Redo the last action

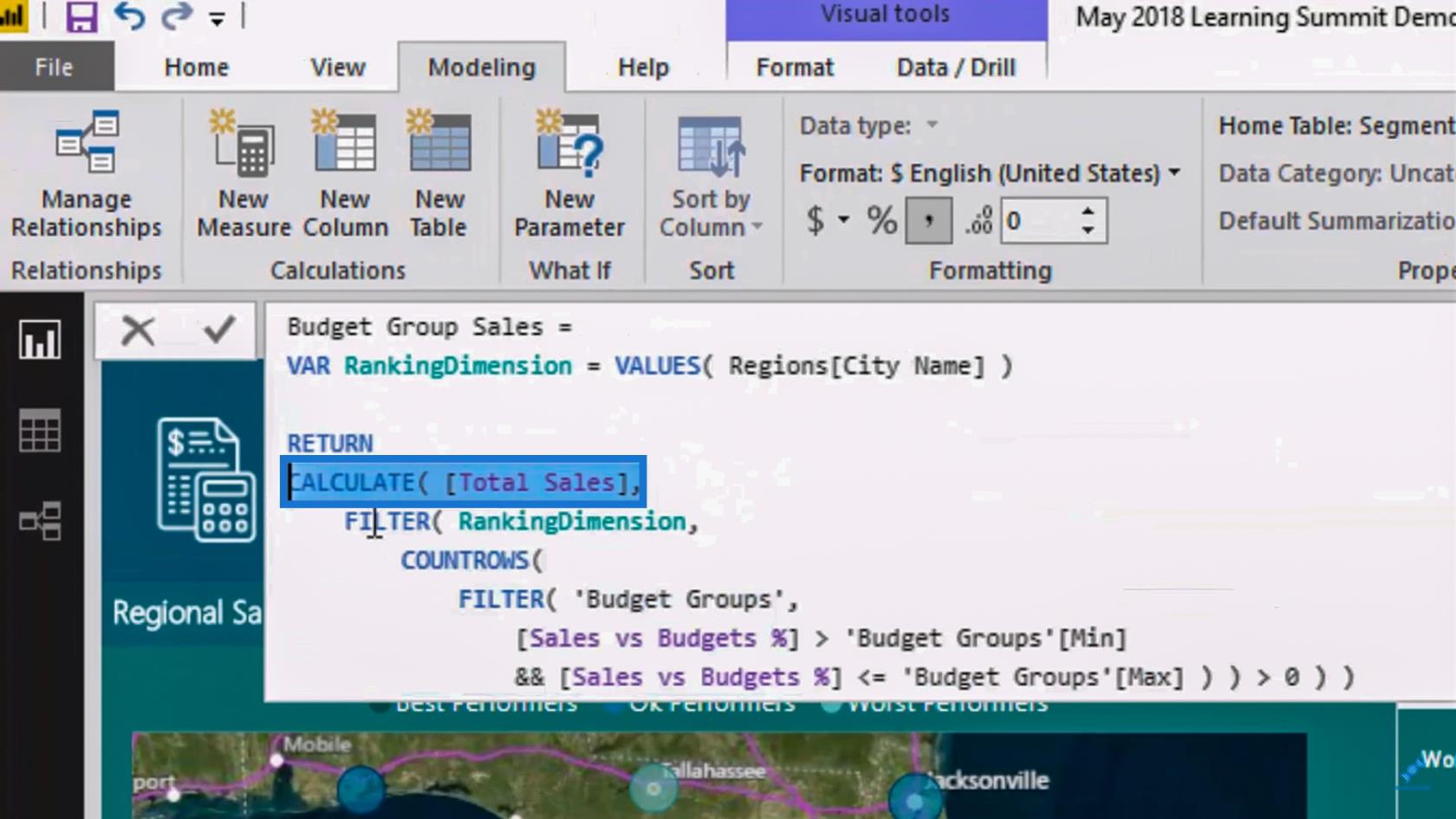177,16
